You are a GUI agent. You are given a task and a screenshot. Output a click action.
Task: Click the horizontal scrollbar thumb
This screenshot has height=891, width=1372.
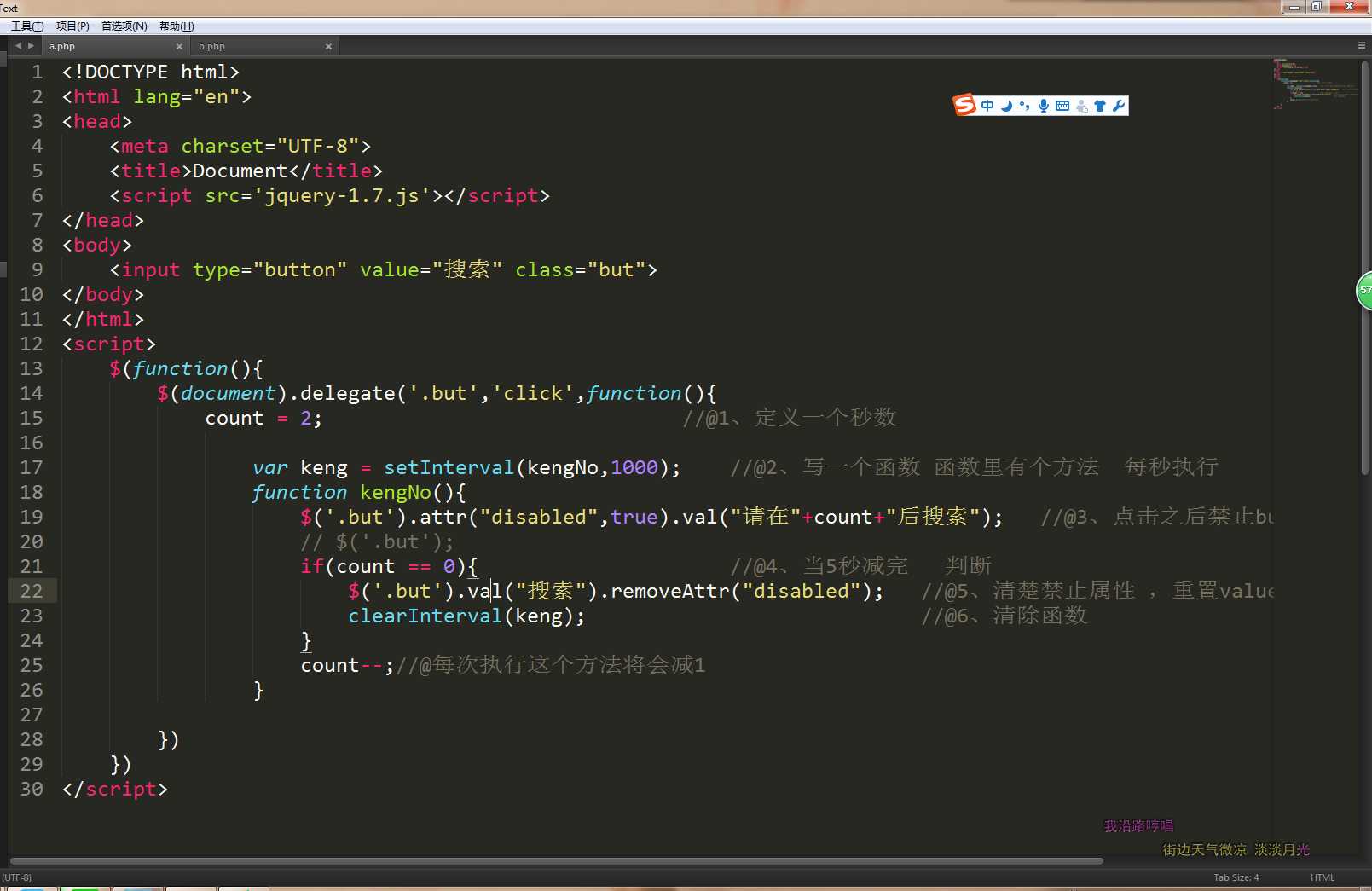tap(556, 861)
